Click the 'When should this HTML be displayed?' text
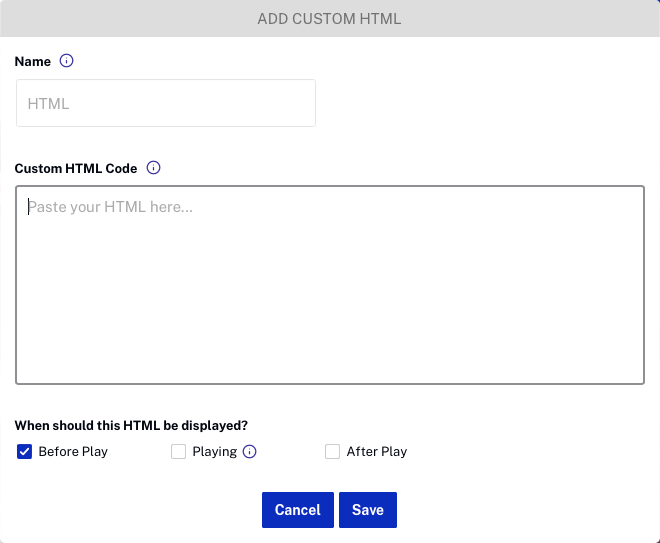The image size is (660, 543). click(x=131, y=425)
